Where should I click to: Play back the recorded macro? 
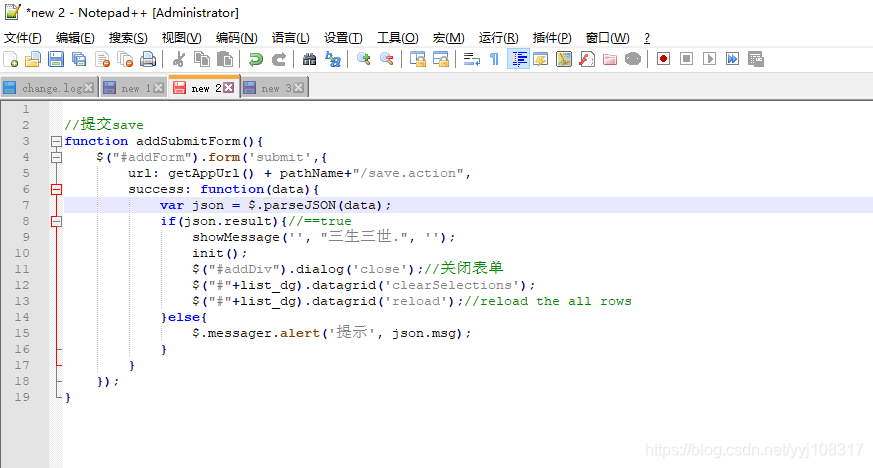[x=709, y=59]
